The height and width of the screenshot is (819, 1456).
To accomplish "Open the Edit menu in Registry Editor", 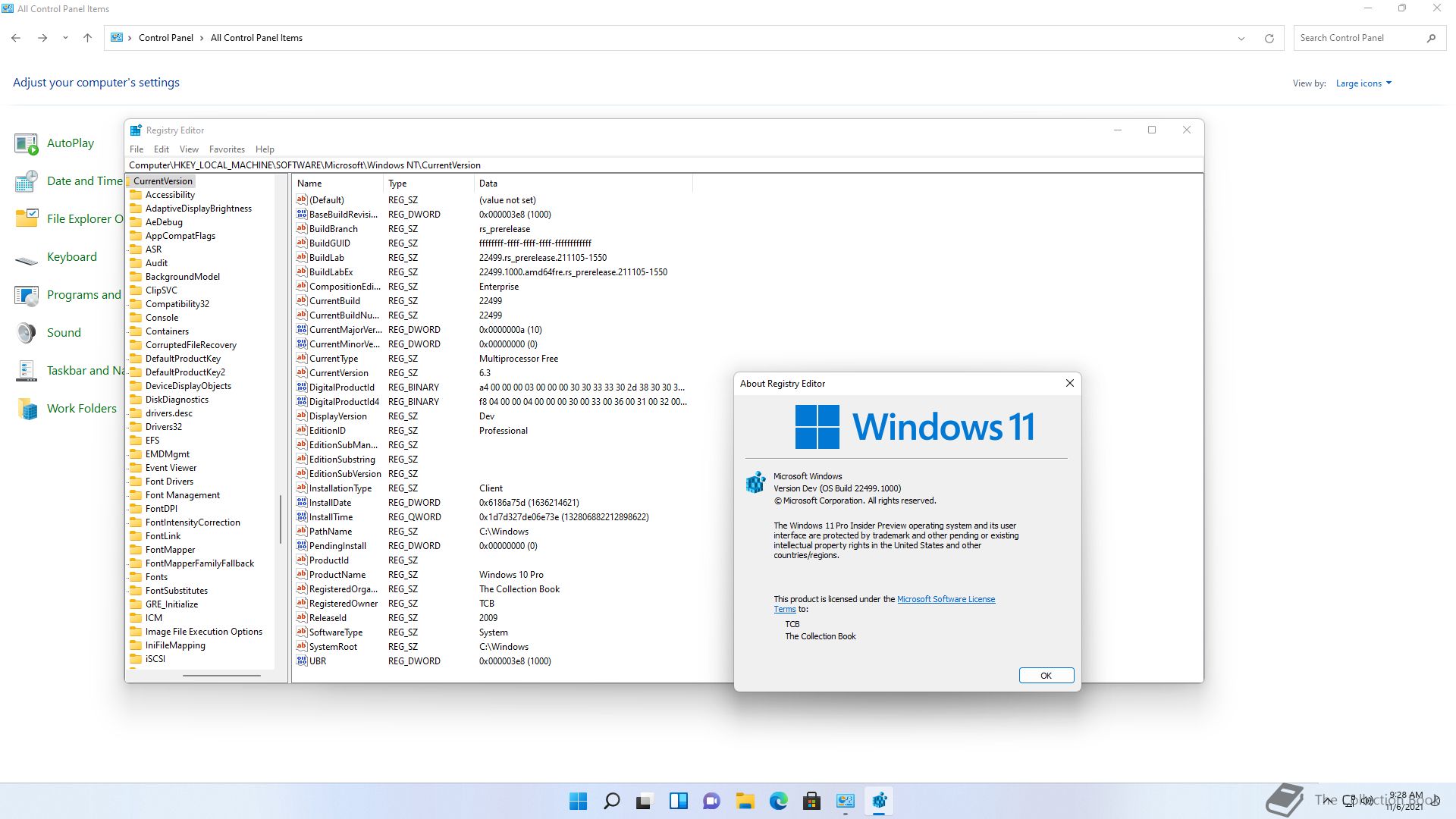I will (162, 149).
